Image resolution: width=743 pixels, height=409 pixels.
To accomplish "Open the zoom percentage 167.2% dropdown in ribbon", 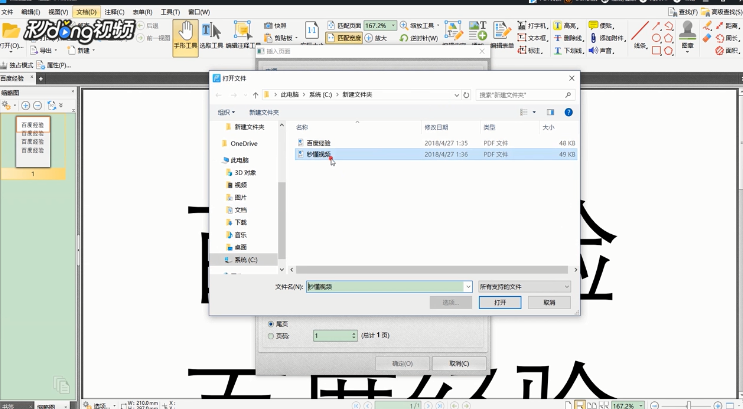I will pyautogui.click(x=393, y=26).
